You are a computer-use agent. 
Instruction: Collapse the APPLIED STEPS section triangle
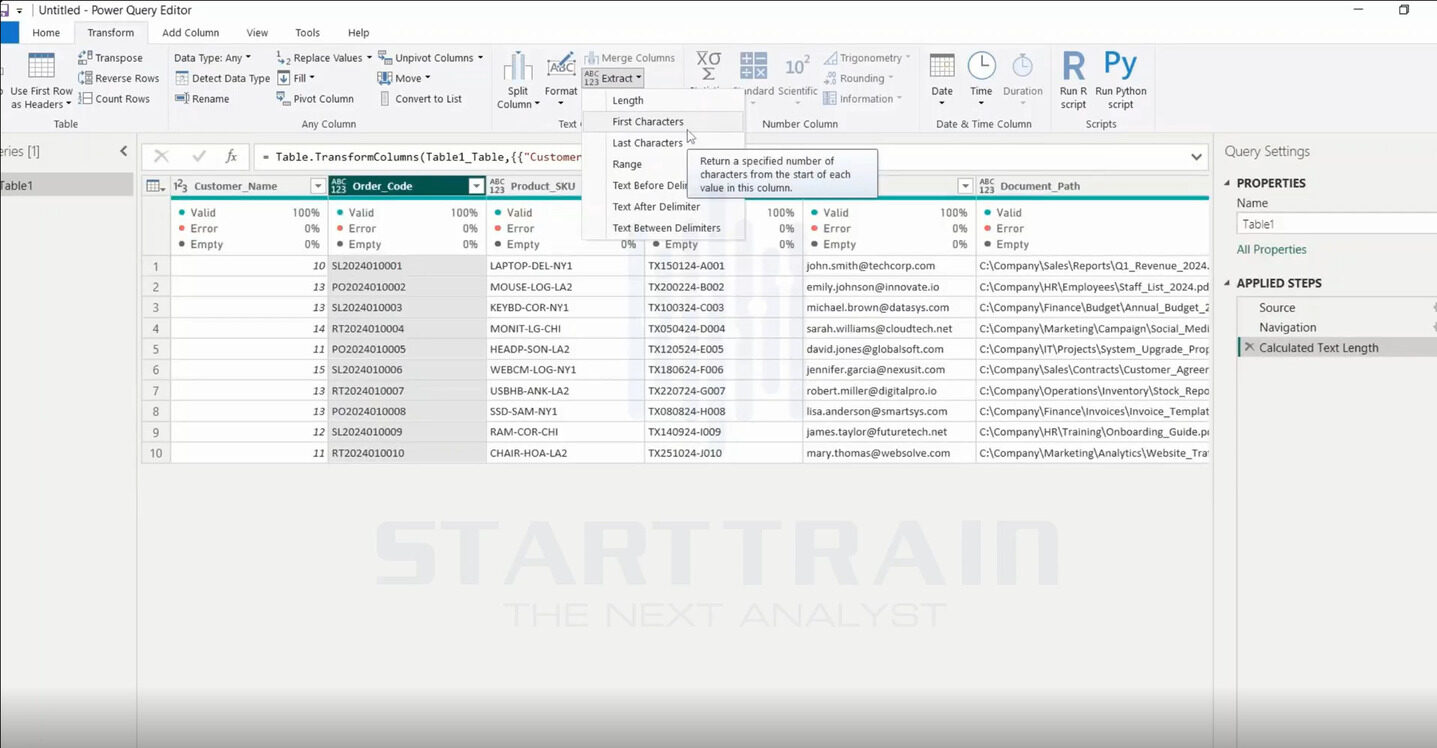coord(1228,283)
